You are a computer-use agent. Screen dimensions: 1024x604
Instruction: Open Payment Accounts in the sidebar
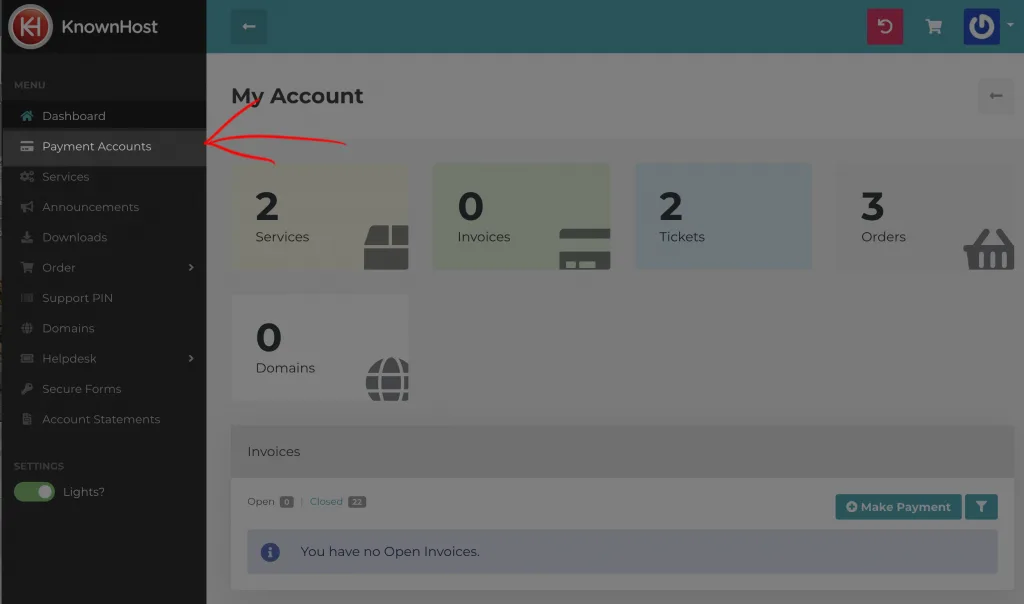pos(96,147)
